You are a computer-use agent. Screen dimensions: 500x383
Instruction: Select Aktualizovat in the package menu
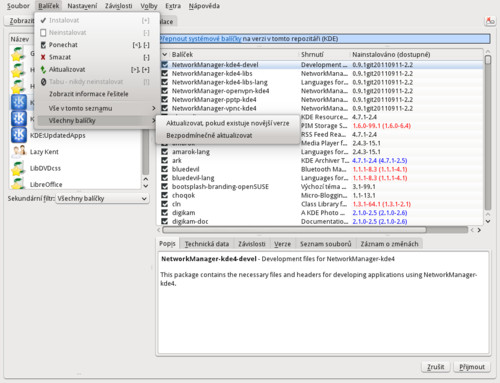point(97,69)
